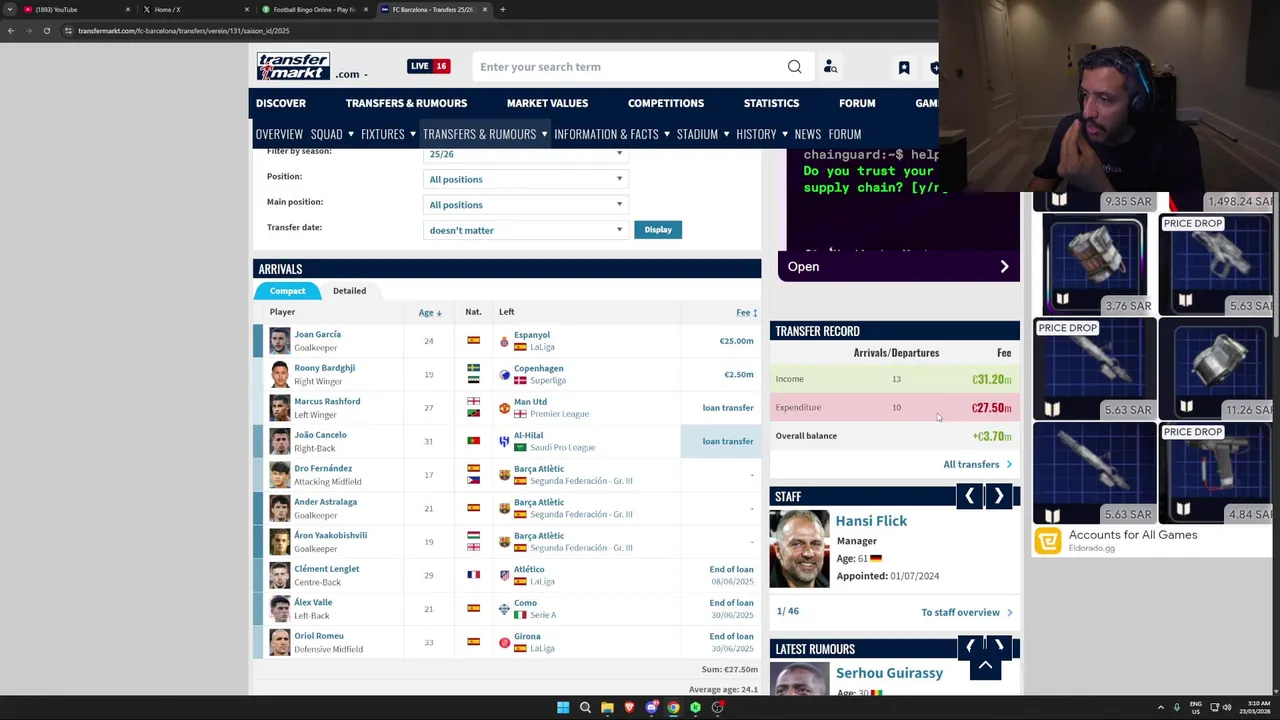The image size is (1280, 720).
Task: Go back with browser back arrow
Action: pyautogui.click(x=11, y=31)
